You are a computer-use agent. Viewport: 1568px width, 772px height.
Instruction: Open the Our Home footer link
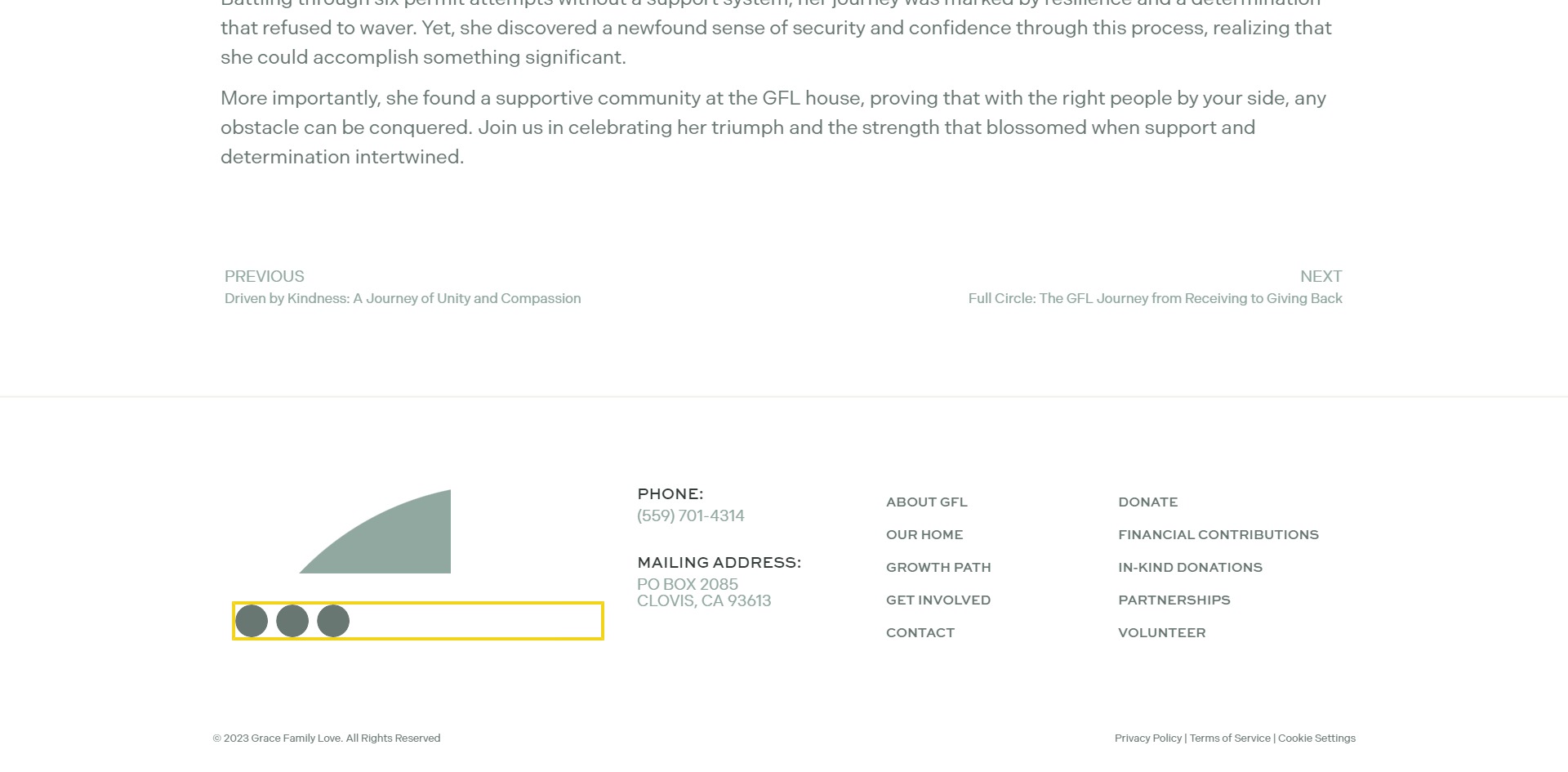coord(924,534)
